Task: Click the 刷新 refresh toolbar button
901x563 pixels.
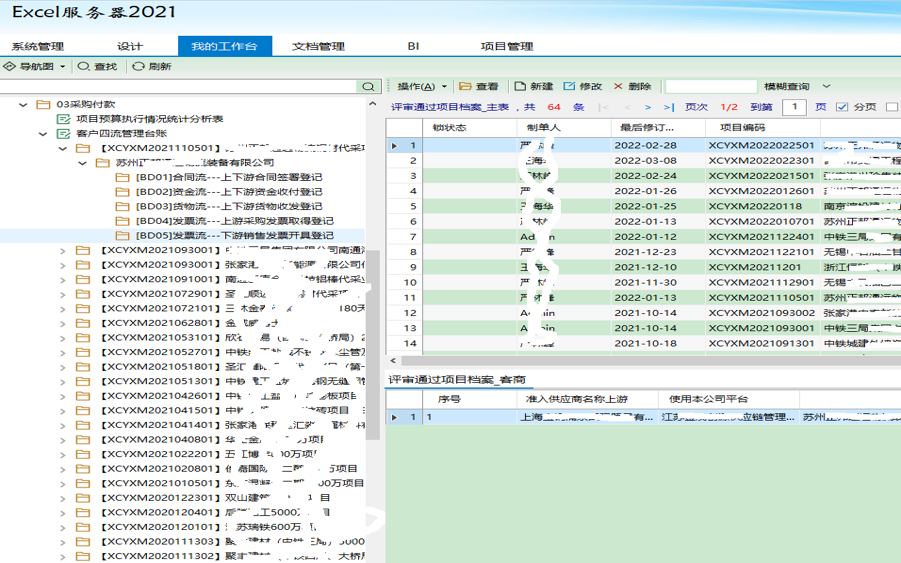Action: tap(152, 67)
